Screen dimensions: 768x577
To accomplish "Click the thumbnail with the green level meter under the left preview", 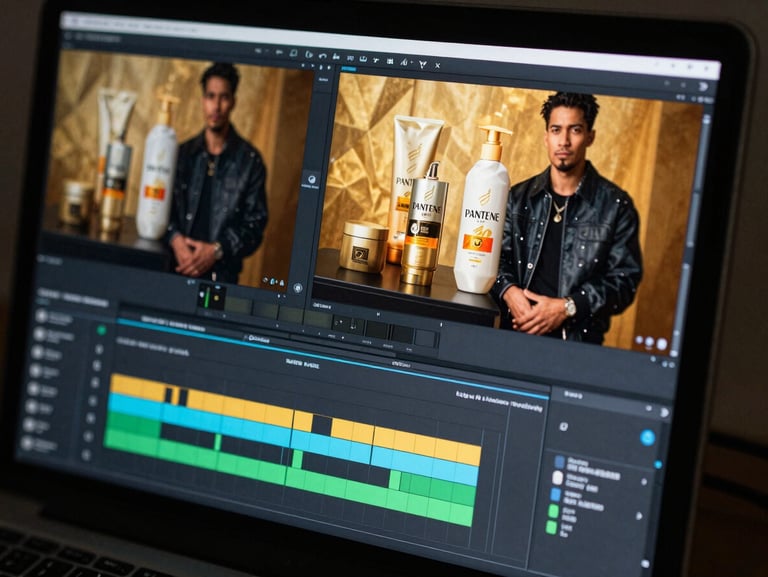I will (212, 297).
